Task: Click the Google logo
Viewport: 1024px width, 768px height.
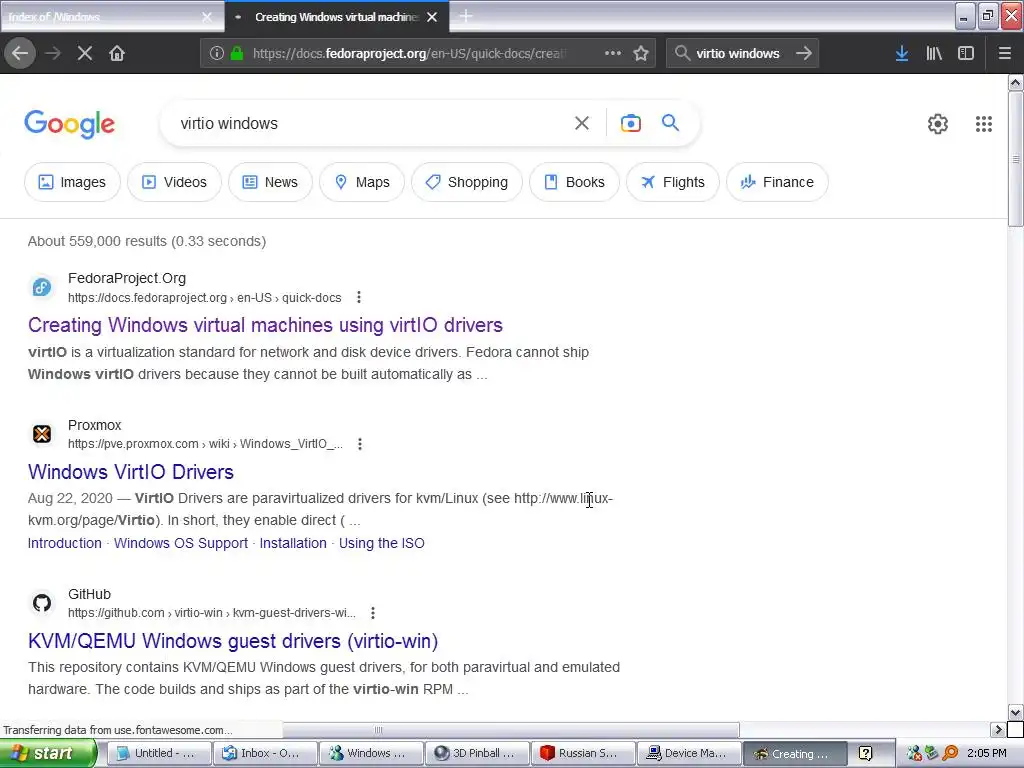Action: click(69, 123)
